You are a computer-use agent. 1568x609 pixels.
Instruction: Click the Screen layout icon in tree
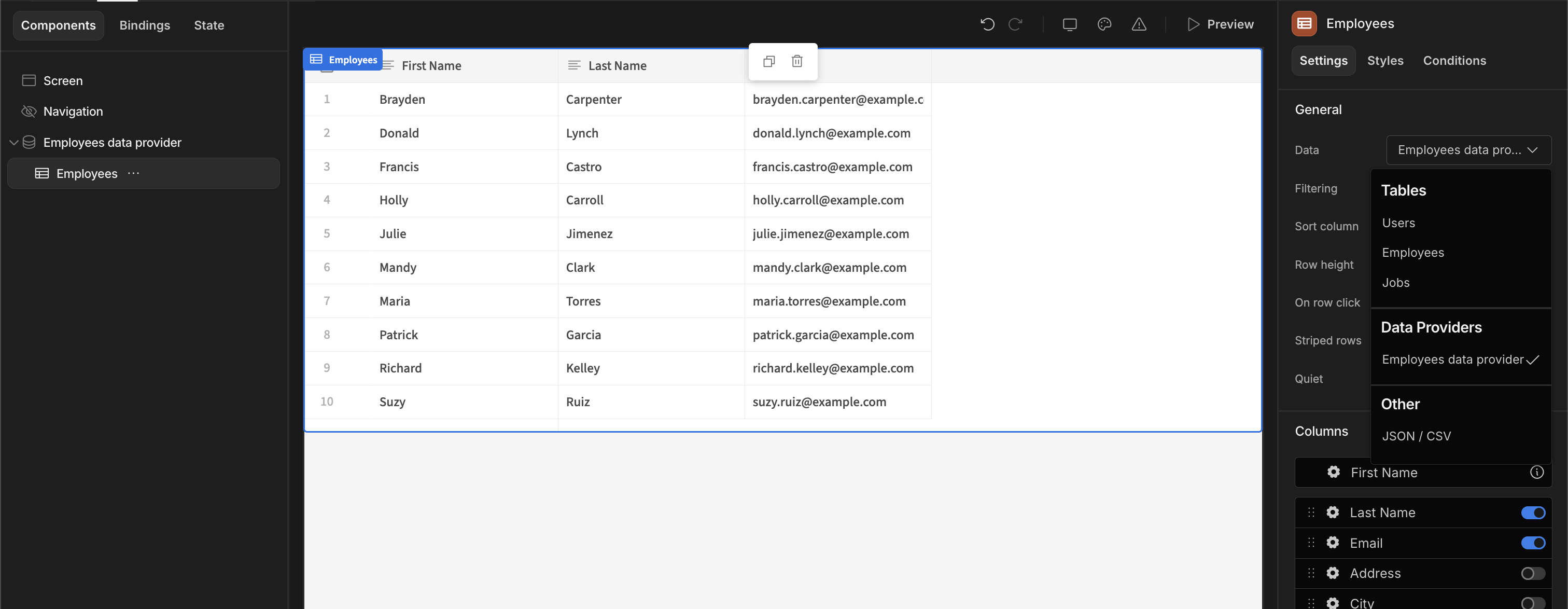29,80
